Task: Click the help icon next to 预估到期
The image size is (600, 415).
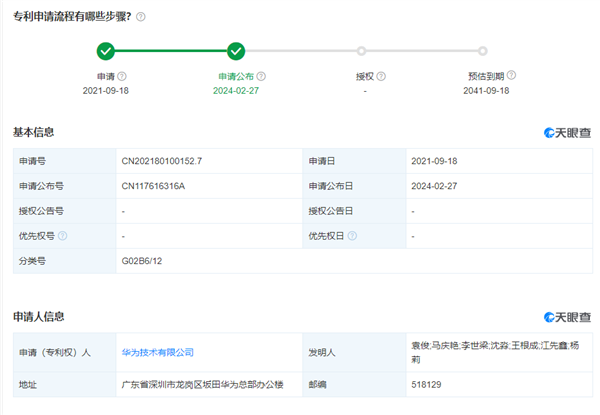Action: (513, 76)
